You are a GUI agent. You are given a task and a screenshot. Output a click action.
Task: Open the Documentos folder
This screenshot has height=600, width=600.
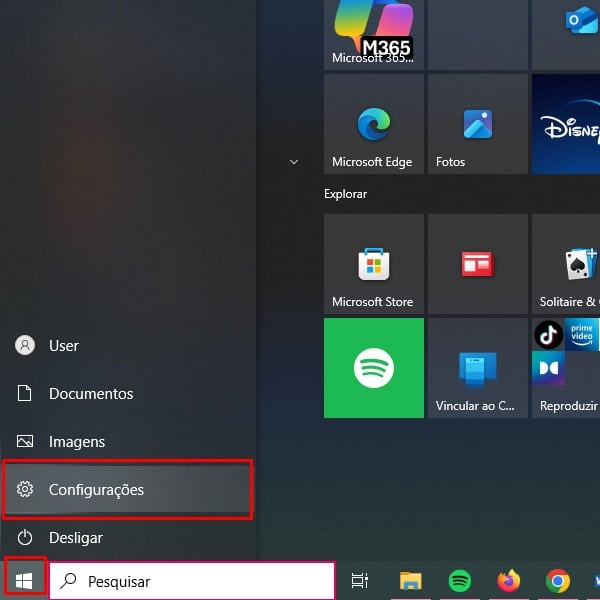coord(128,394)
